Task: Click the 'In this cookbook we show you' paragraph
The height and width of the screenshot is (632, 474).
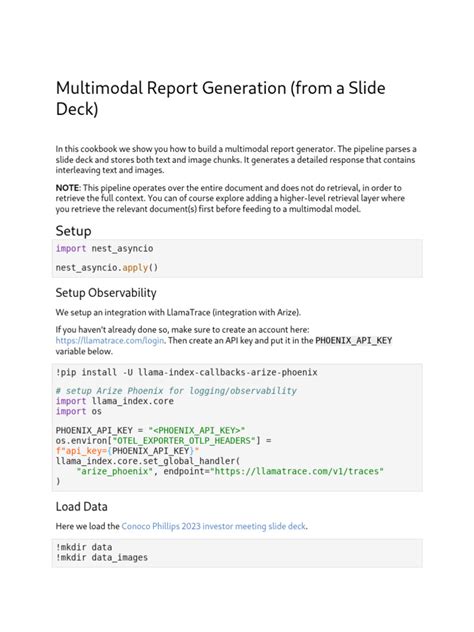Action: click(x=236, y=160)
